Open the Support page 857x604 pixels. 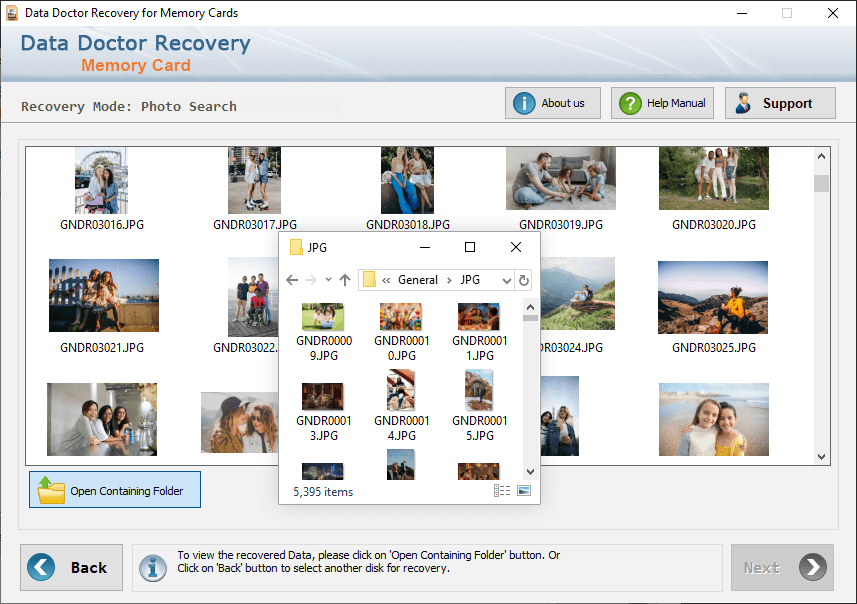(780, 103)
